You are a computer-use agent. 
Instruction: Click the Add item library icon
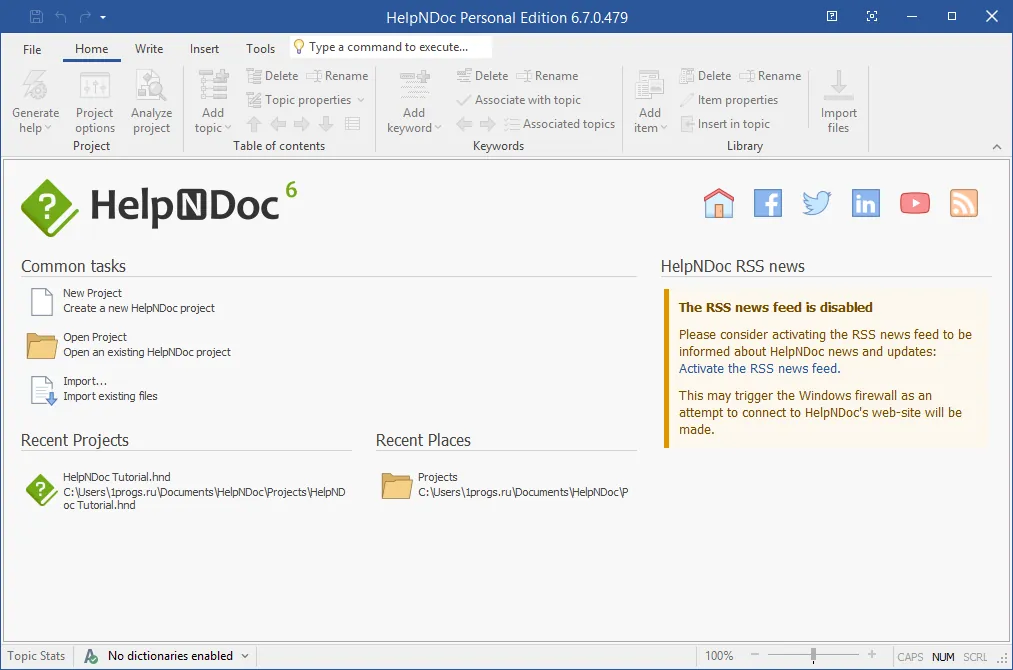[x=649, y=86]
